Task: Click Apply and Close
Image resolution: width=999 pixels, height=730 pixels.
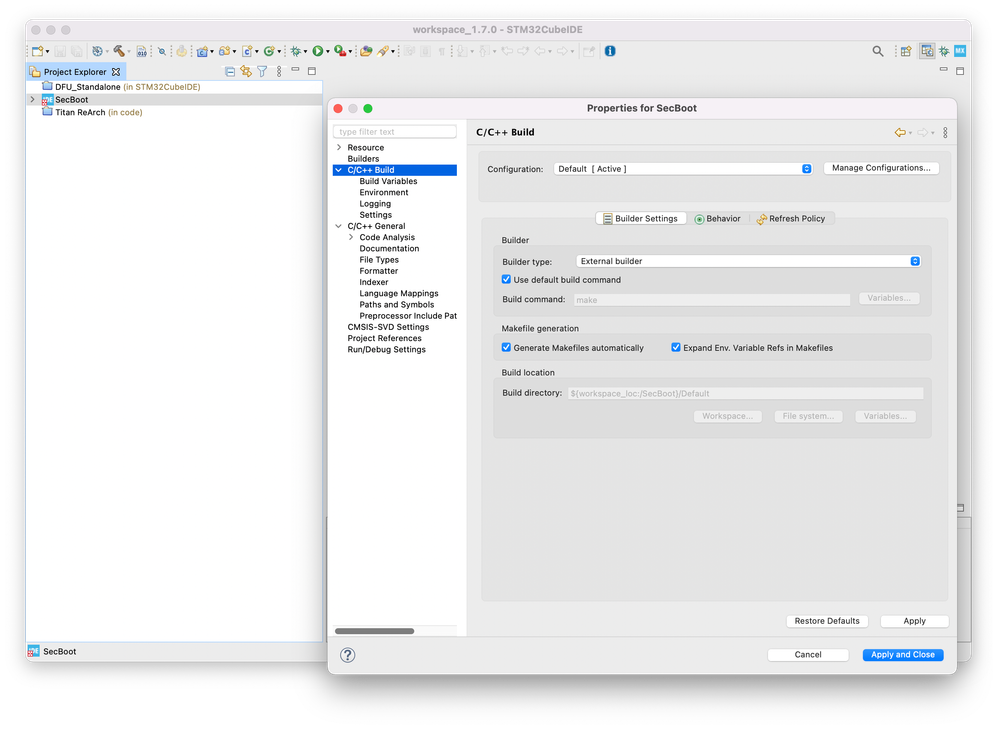Action: coord(903,655)
